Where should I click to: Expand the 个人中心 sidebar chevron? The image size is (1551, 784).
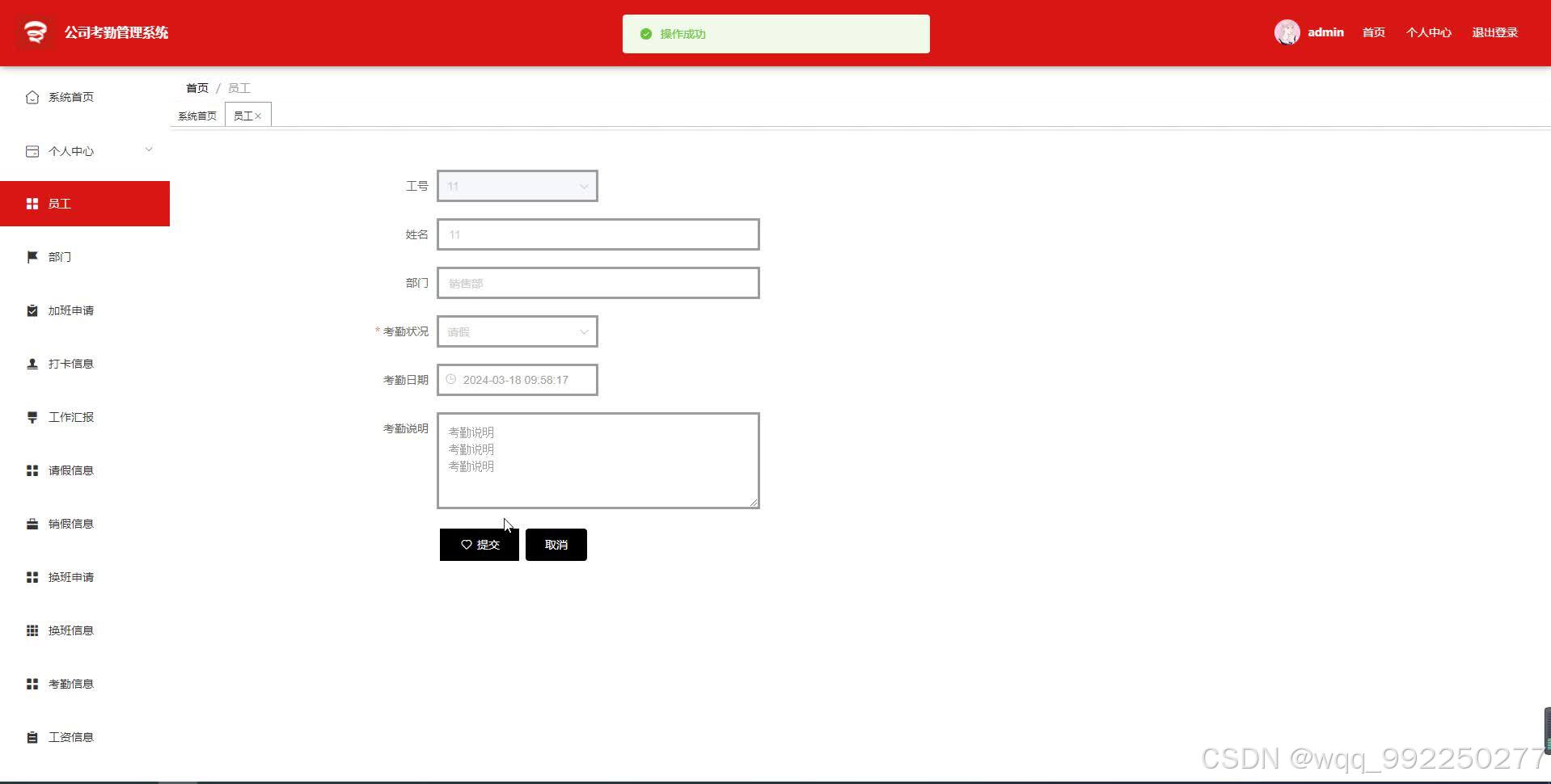[149, 150]
